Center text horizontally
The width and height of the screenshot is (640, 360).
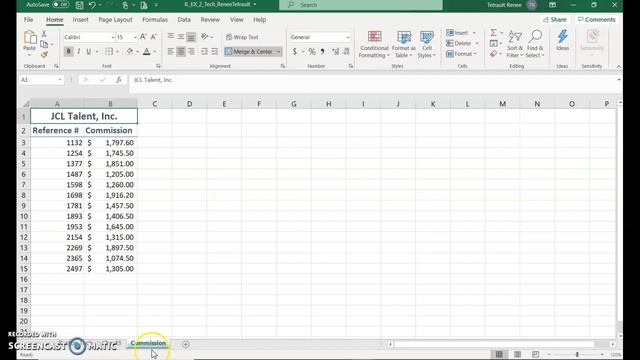181,51
